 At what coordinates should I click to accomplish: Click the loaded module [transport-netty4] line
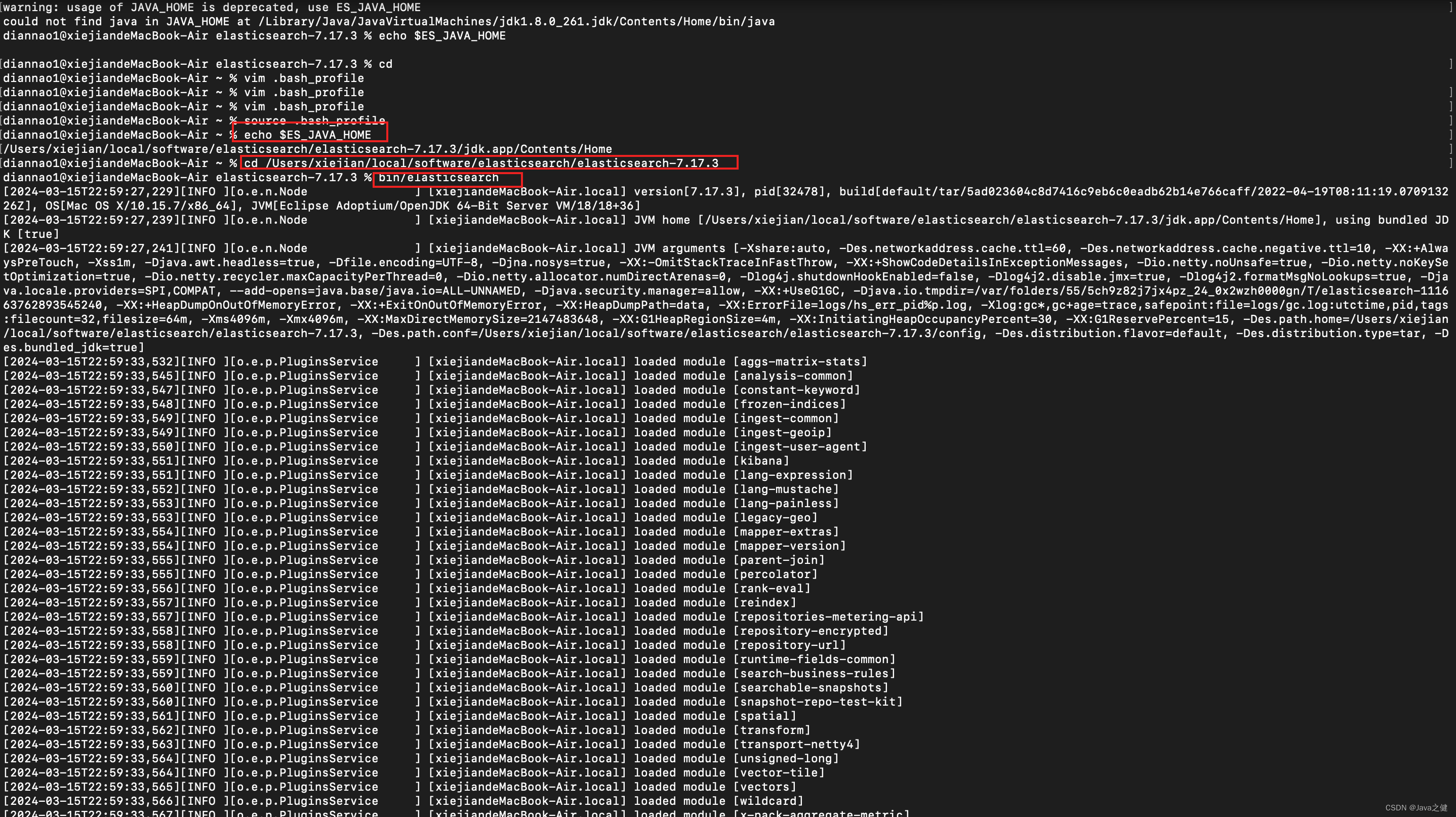point(797,744)
